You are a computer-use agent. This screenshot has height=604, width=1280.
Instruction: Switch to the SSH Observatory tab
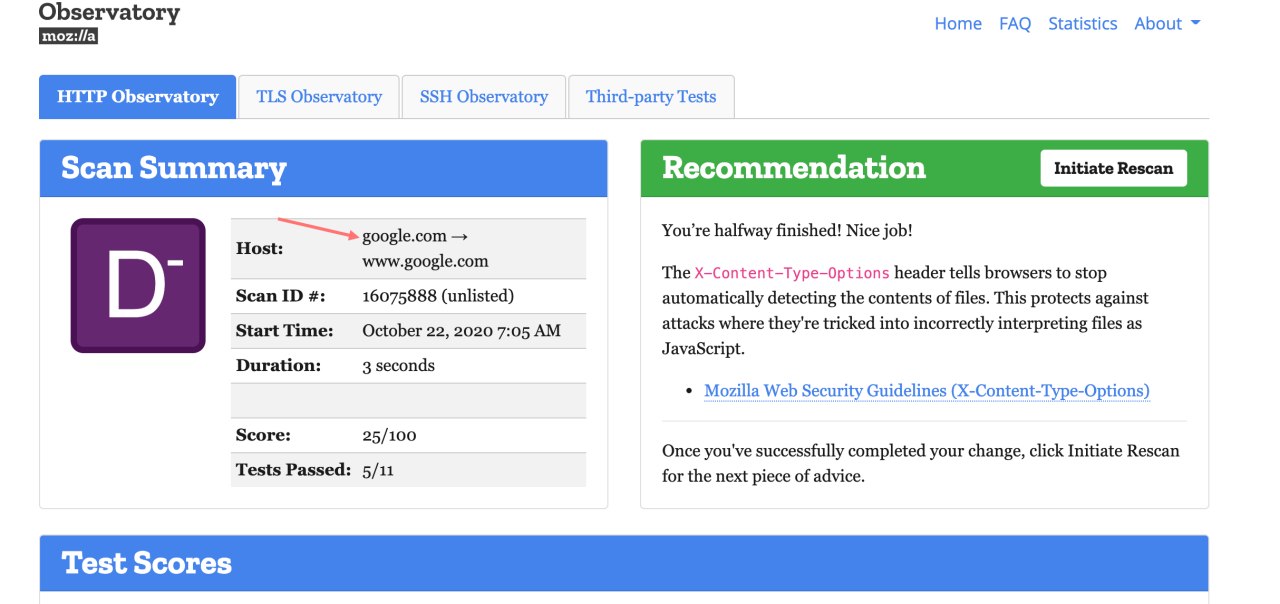(484, 97)
